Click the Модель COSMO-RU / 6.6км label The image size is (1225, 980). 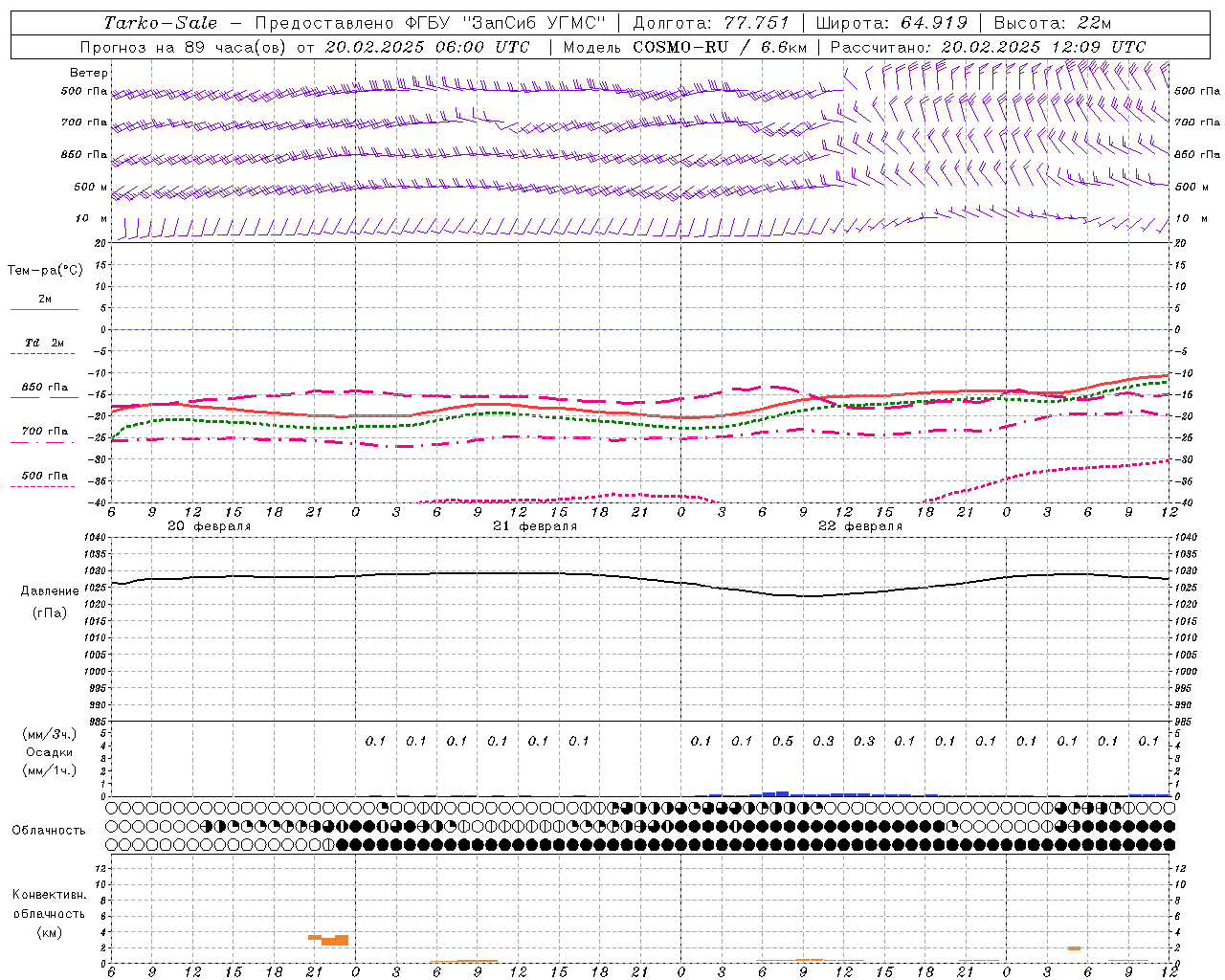point(684,47)
